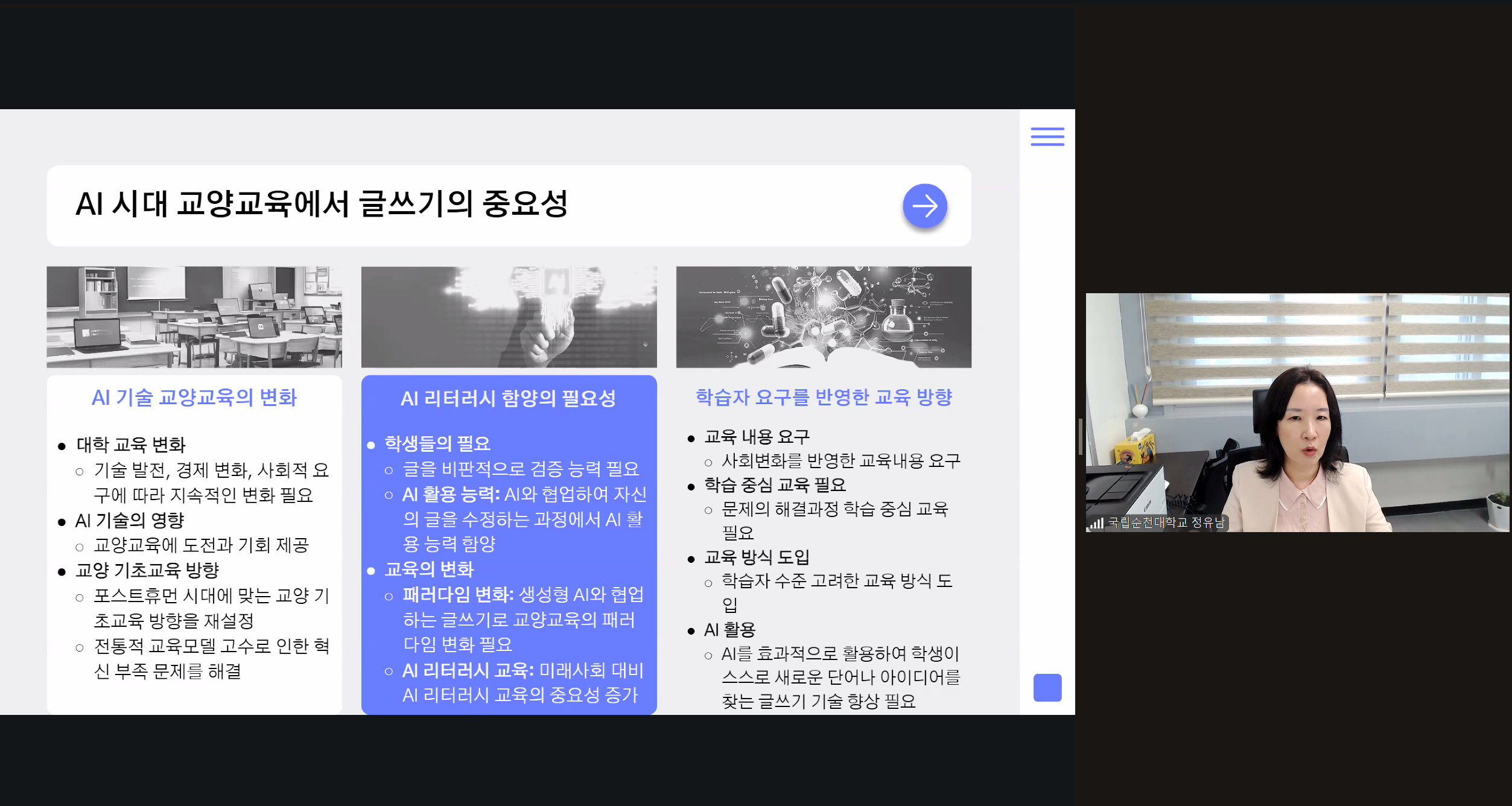Open the '학습자 요구를 반영한 교육 방향' heading
This screenshot has width=1512, height=806.
825,398
